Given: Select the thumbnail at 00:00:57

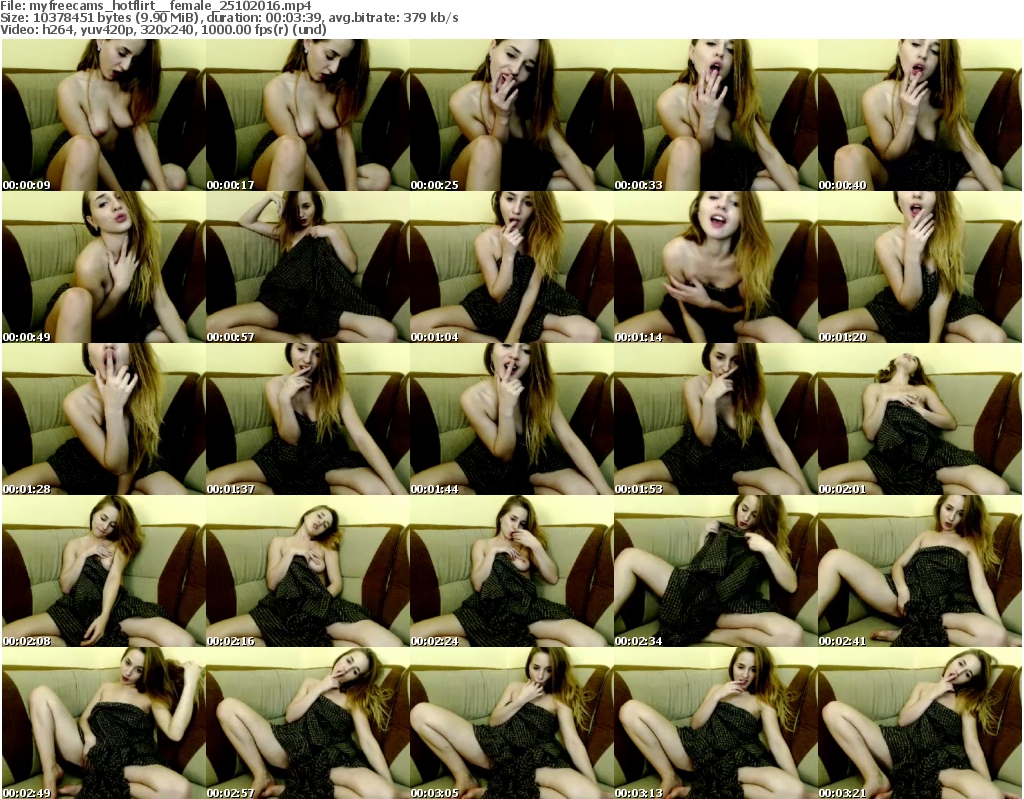Looking at the screenshot, I should (306, 268).
